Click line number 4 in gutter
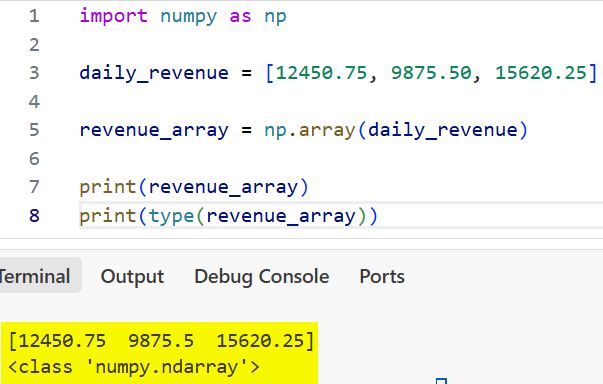Image resolution: width=603 pixels, height=384 pixels. coord(34,101)
